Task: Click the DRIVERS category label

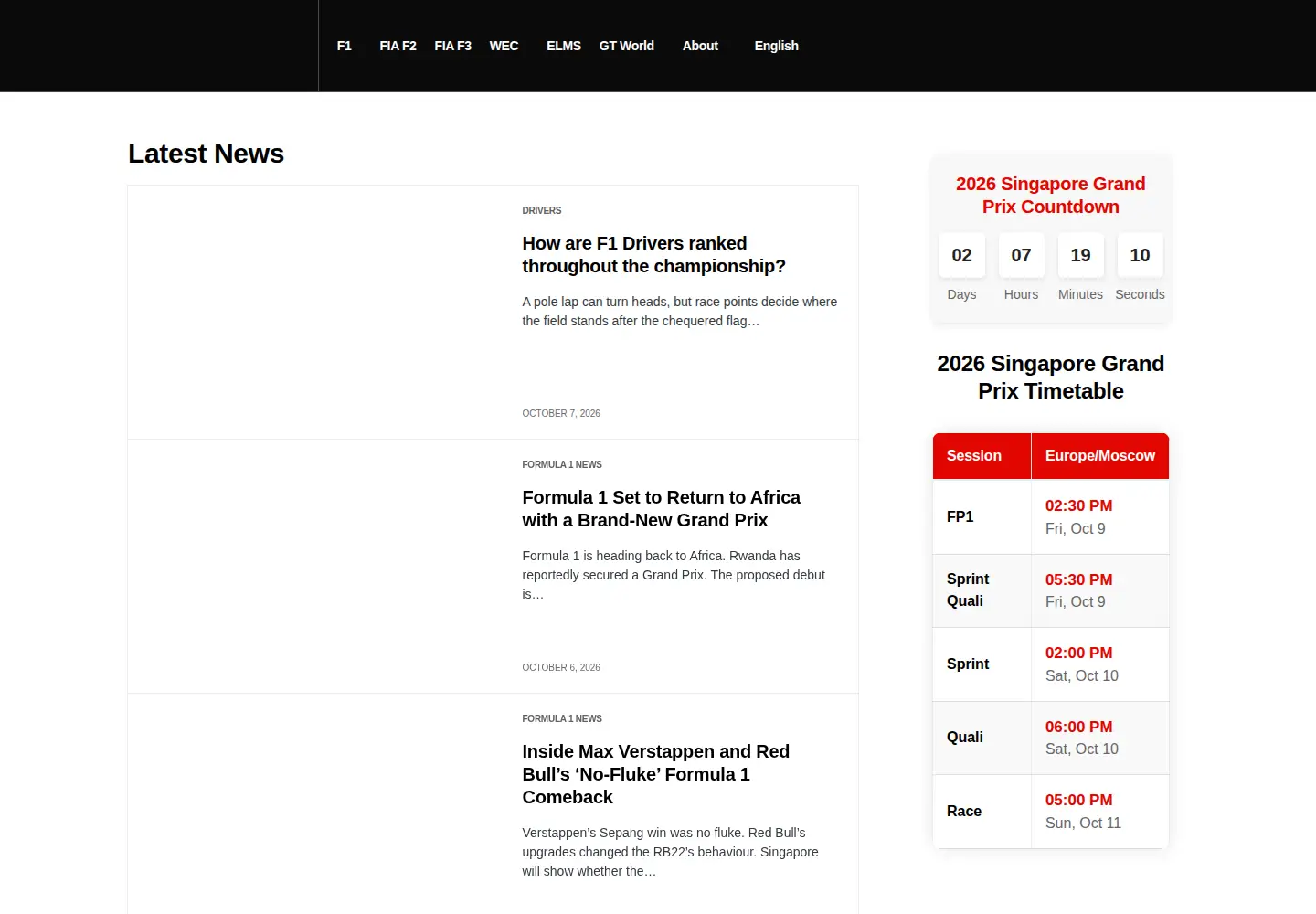Action: click(541, 210)
